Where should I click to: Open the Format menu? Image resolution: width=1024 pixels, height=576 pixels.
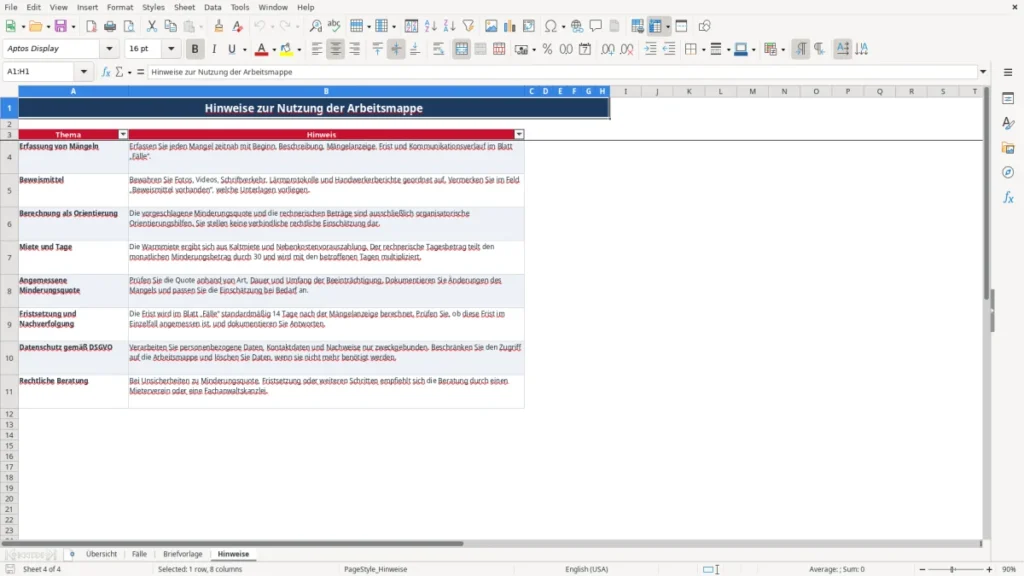pos(120,7)
